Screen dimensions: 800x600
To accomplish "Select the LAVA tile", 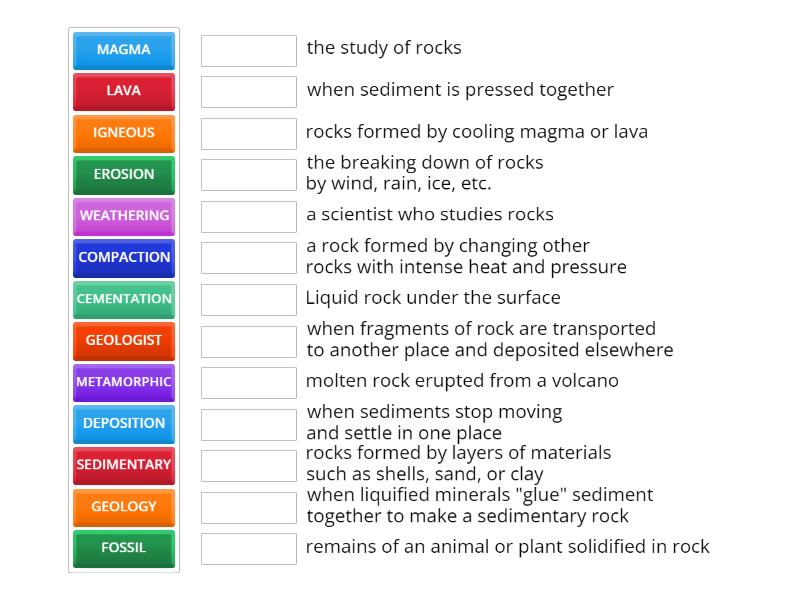I will coord(123,91).
